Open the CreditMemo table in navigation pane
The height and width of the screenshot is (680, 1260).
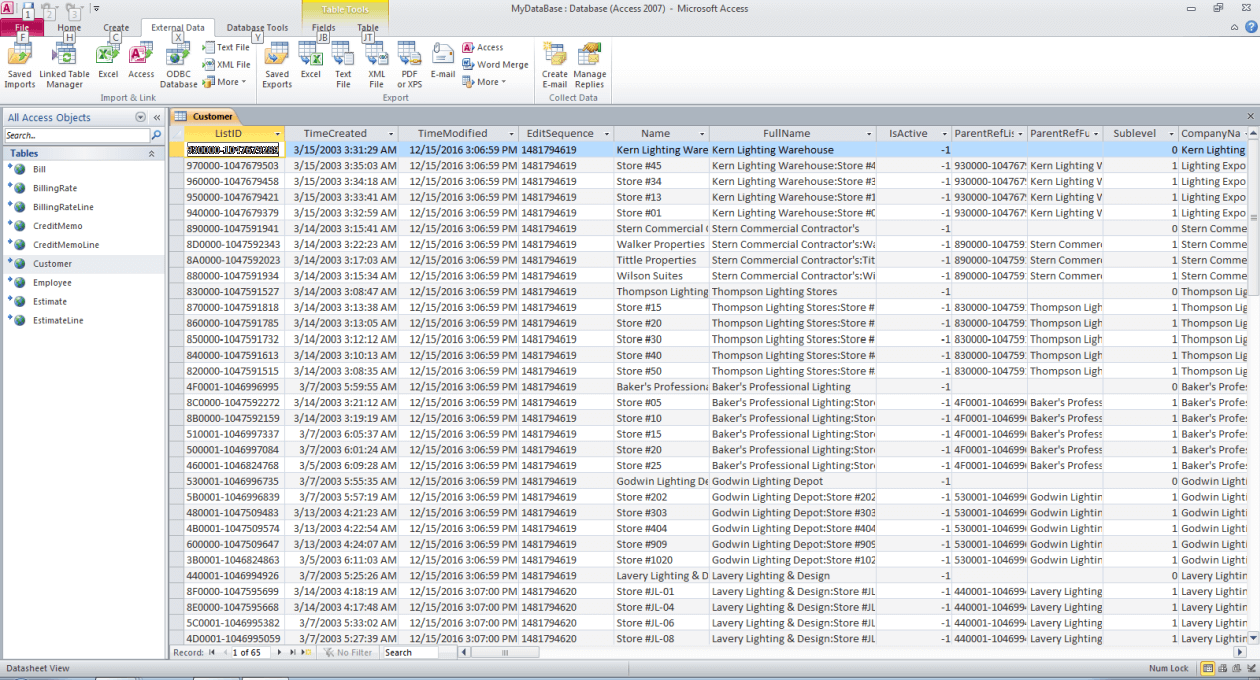click(57, 226)
